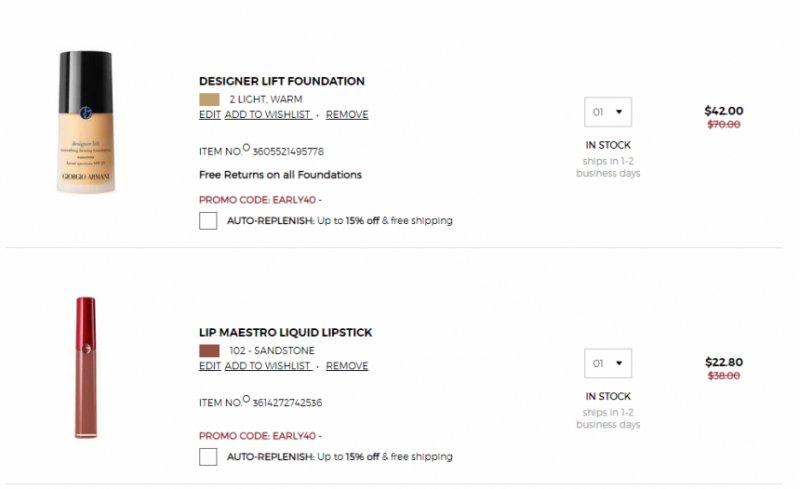The width and height of the screenshot is (800, 489).
Task: Click the info icon beside foundation item number
Action: click(246, 147)
